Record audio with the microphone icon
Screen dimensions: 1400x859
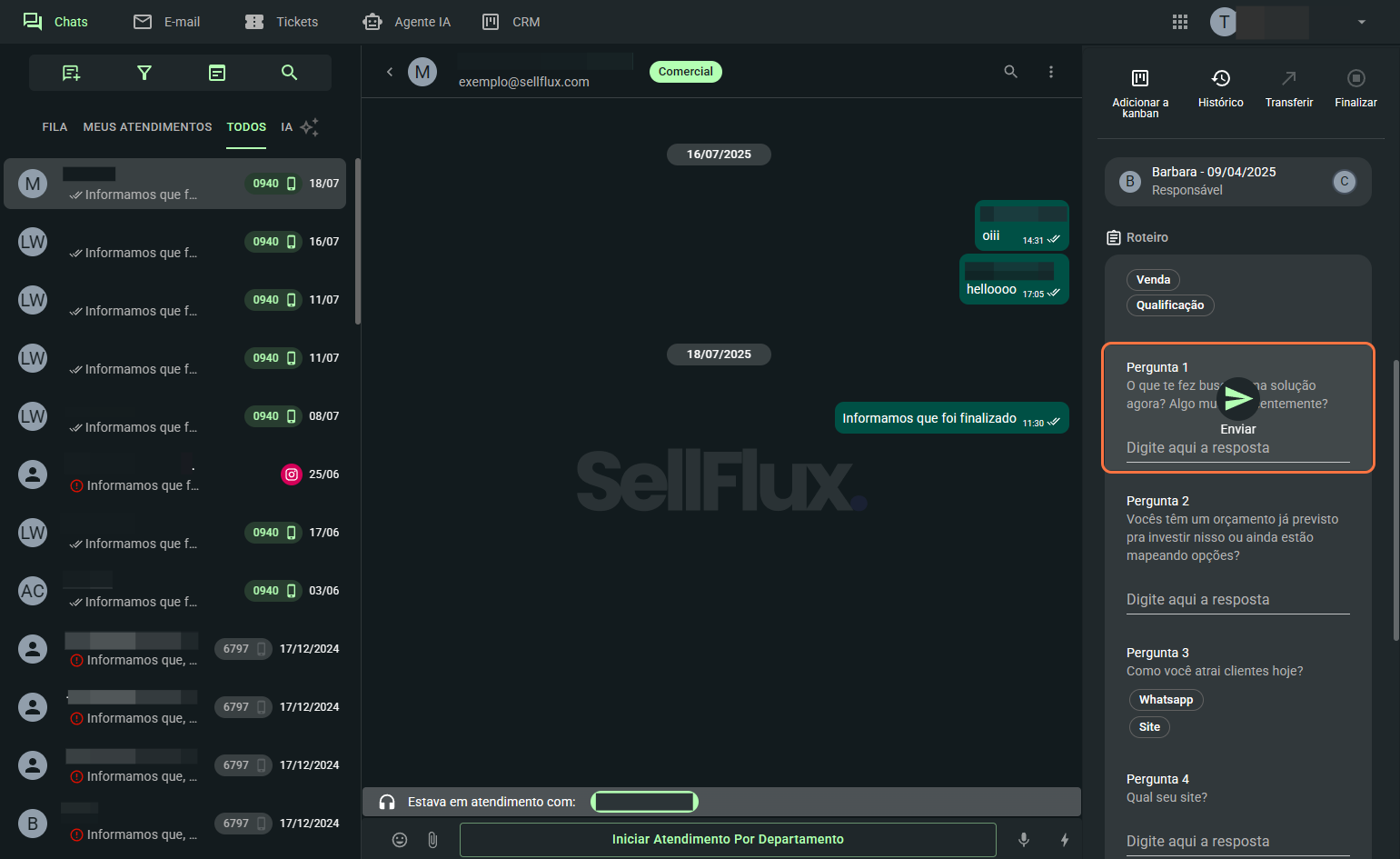pyautogui.click(x=1024, y=840)
